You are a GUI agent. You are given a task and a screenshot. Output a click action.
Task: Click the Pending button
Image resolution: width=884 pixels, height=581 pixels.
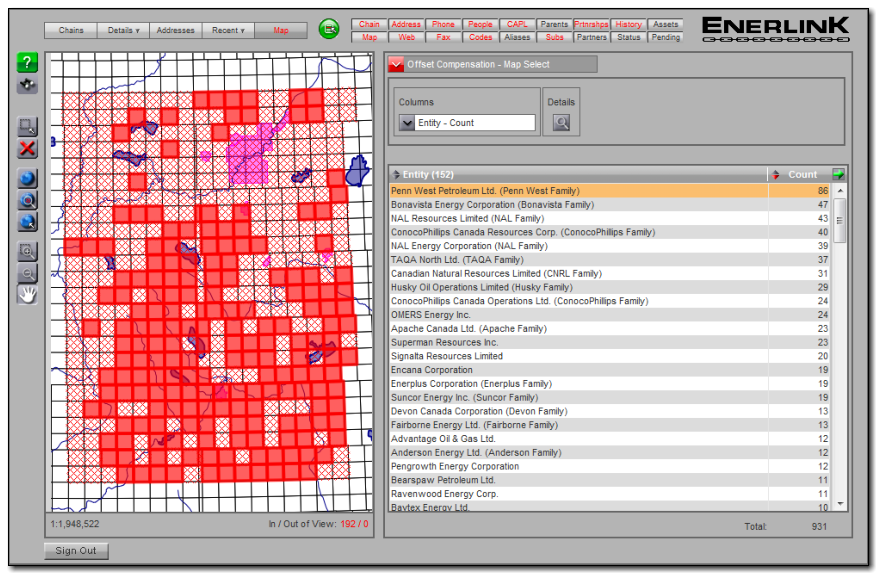coord(666,37)
